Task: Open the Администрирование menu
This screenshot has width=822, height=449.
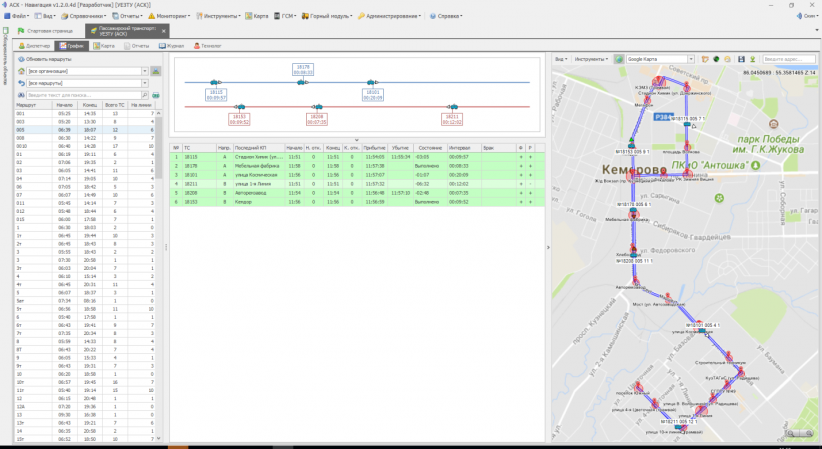Action: pos(390,16)
